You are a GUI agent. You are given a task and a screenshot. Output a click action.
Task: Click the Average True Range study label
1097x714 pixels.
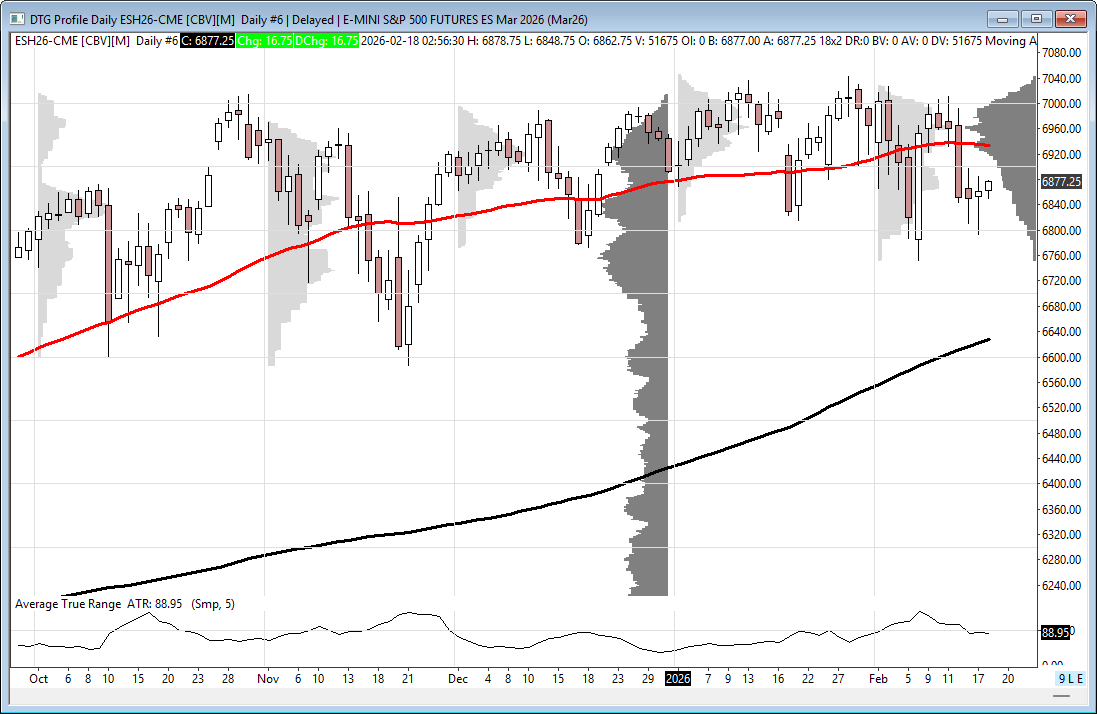(x=67, y=604)
